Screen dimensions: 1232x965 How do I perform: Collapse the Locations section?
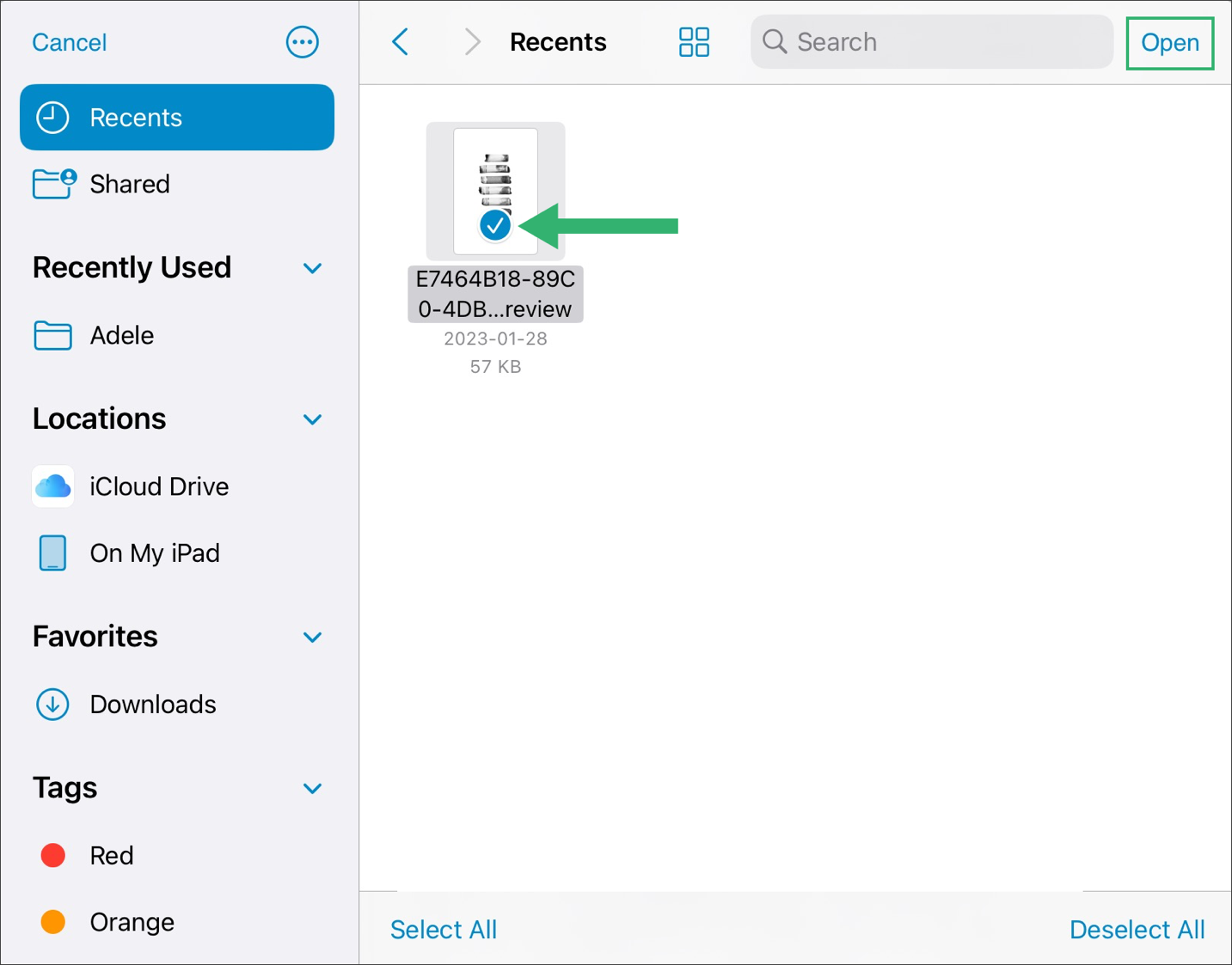(313, 419)
